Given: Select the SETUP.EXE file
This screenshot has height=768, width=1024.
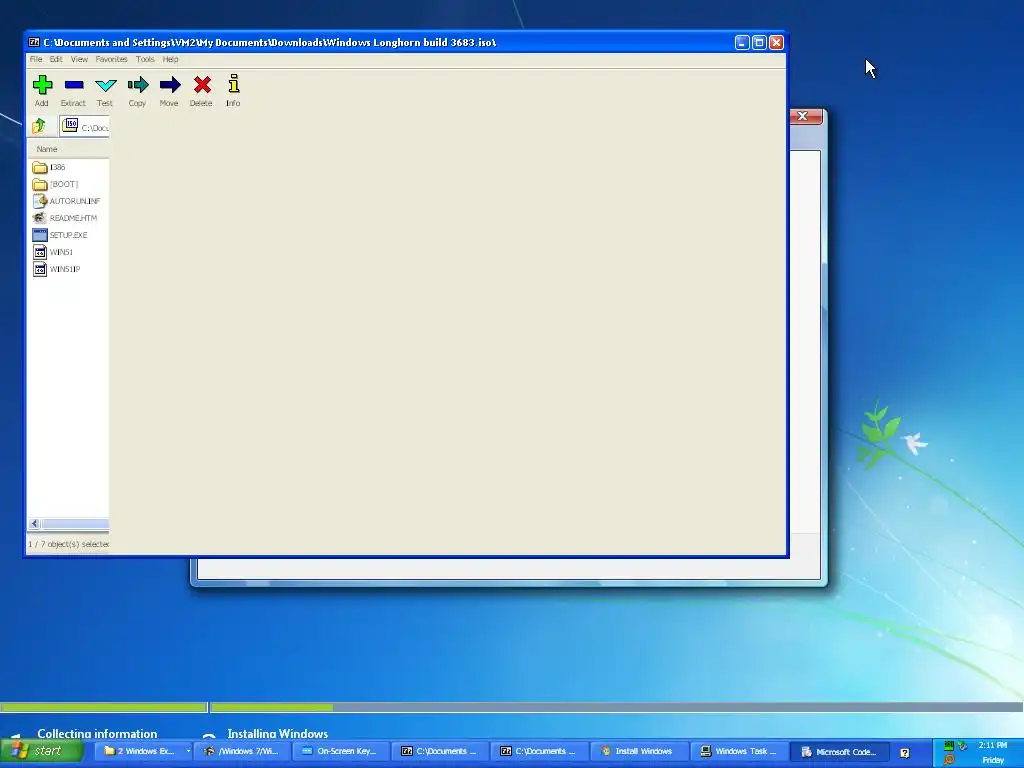Looking at the screenshot, I should (x=59, y=235).
